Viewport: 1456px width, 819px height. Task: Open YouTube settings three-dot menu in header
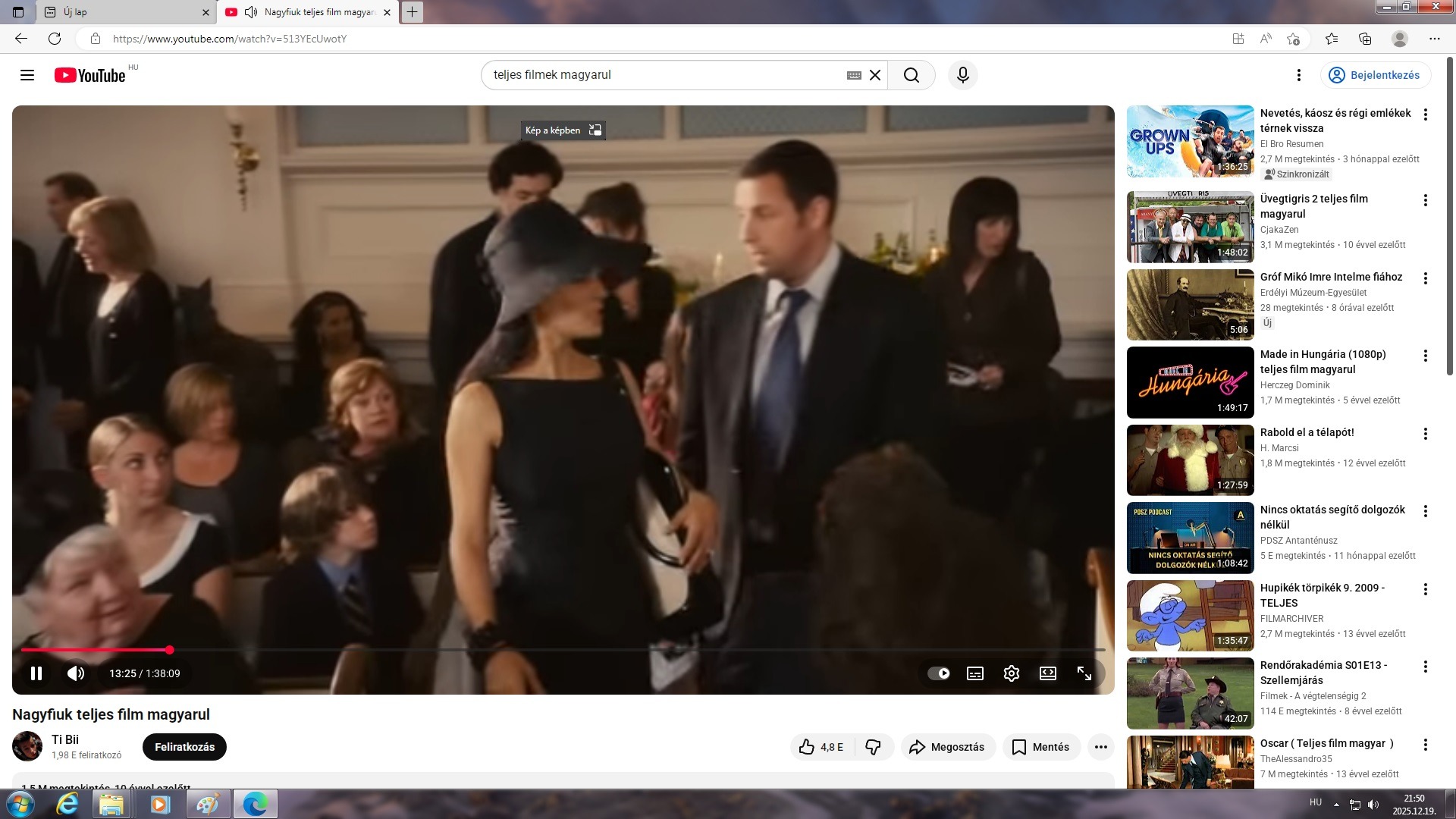pos(1298,75)
